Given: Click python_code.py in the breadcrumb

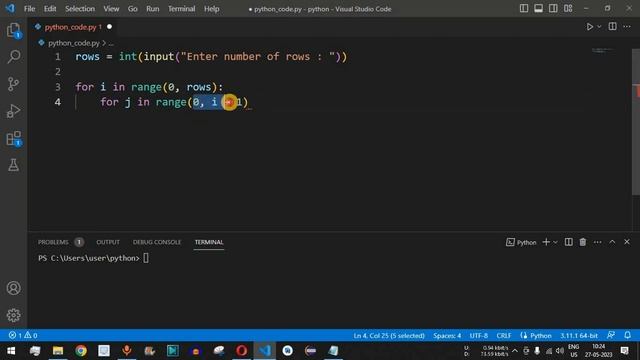Looking at the screenshot, I should click(73, 43).
